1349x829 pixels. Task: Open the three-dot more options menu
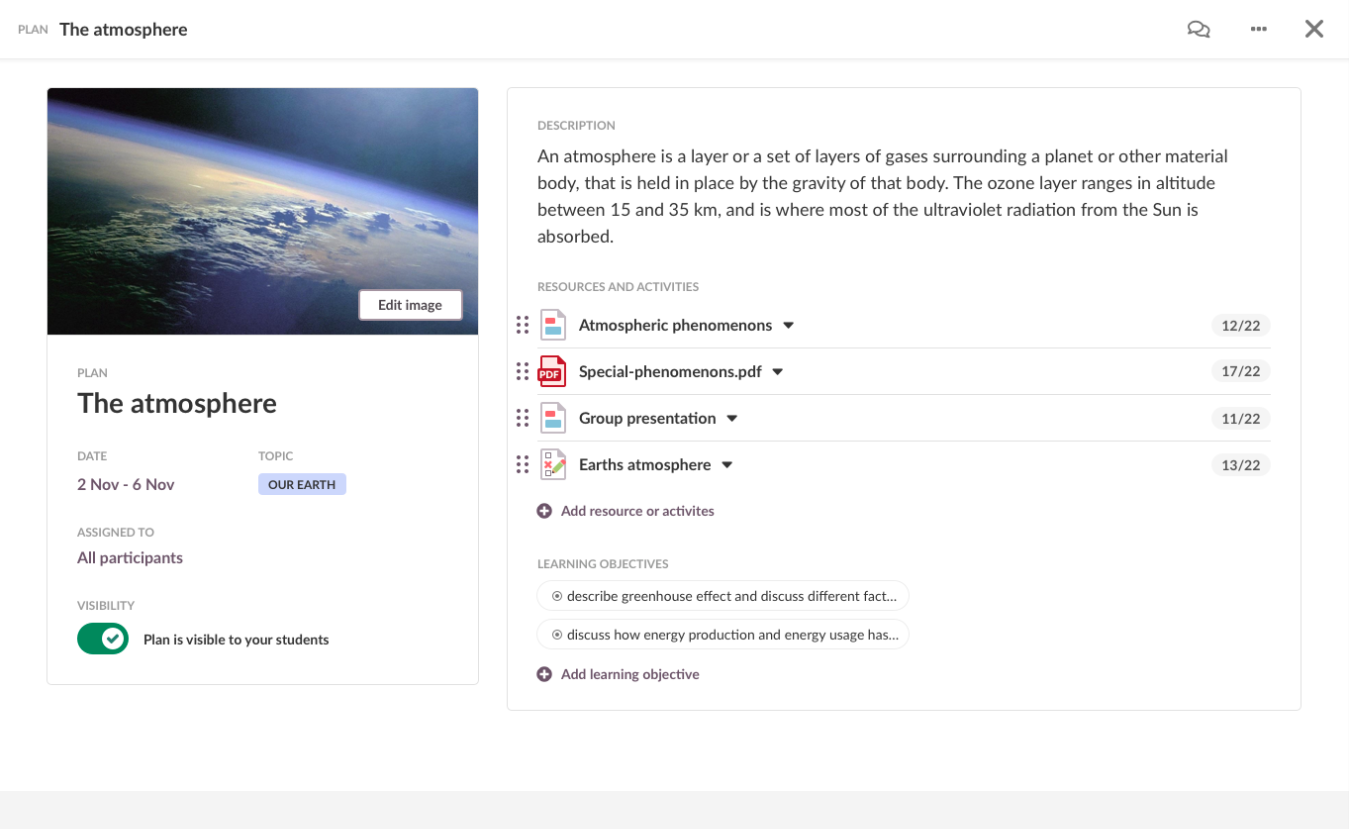click(1258, 29)
